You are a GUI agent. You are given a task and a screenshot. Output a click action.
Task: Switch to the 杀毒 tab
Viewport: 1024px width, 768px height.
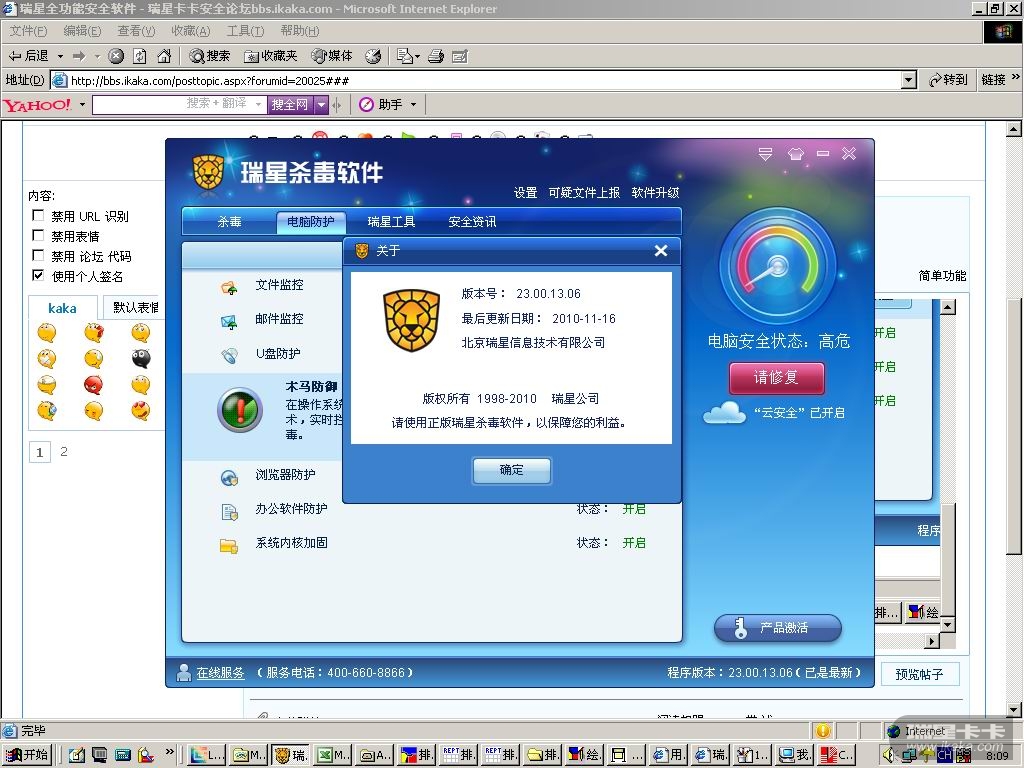(229, 222)
